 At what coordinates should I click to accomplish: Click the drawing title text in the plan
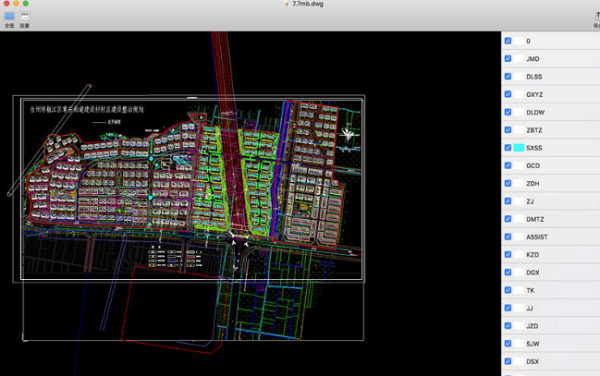[87, 109]
